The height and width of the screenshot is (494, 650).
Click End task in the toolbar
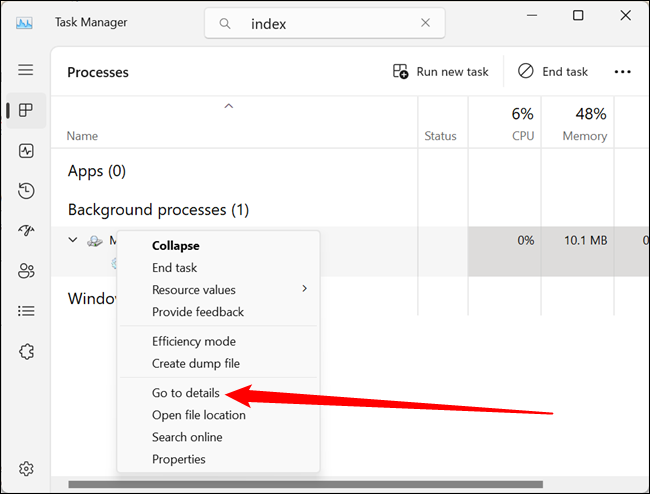pyautogui.click(x=553, y=72)
